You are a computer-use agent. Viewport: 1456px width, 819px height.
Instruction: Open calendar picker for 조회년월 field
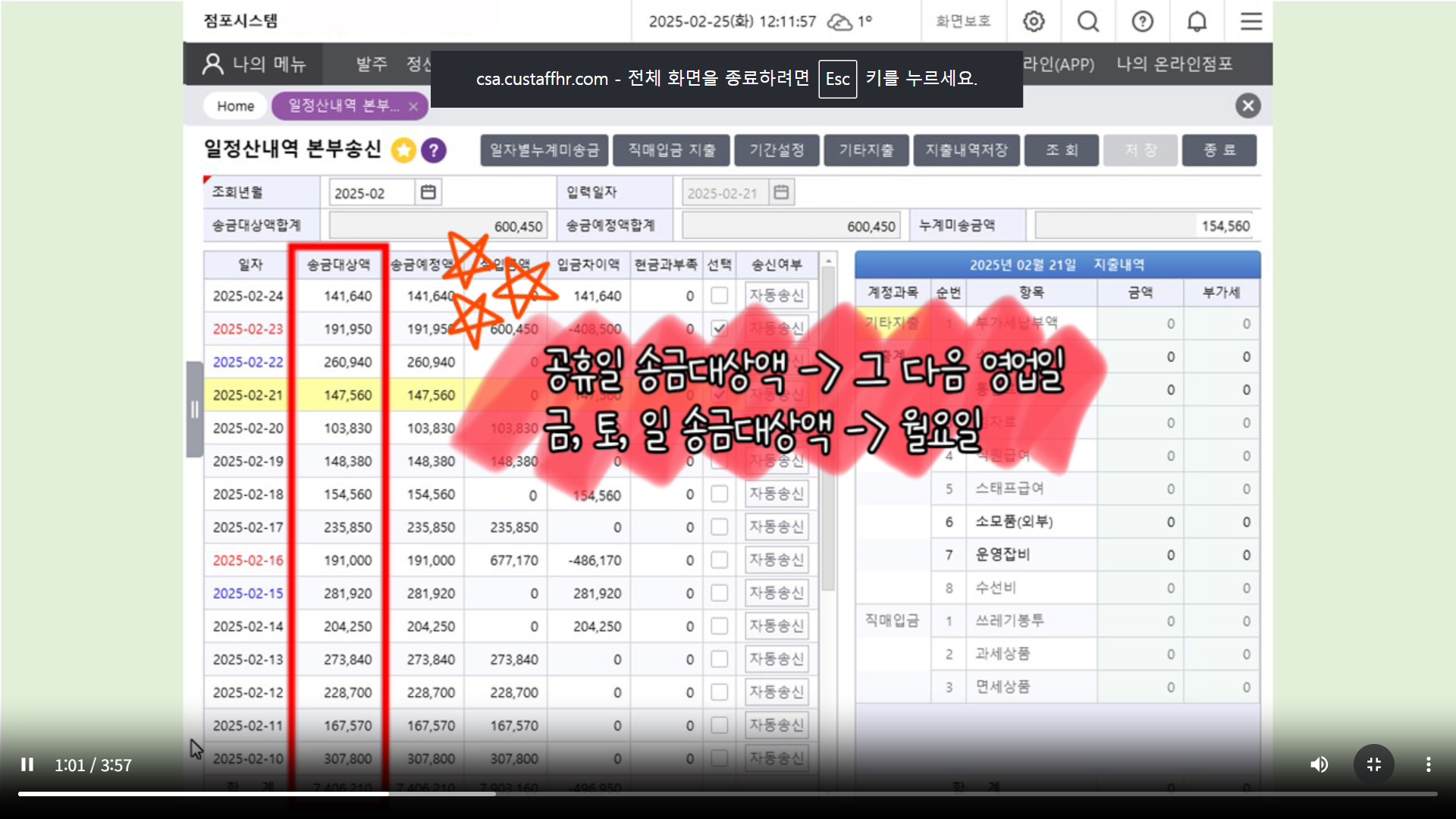pos(428,193)
